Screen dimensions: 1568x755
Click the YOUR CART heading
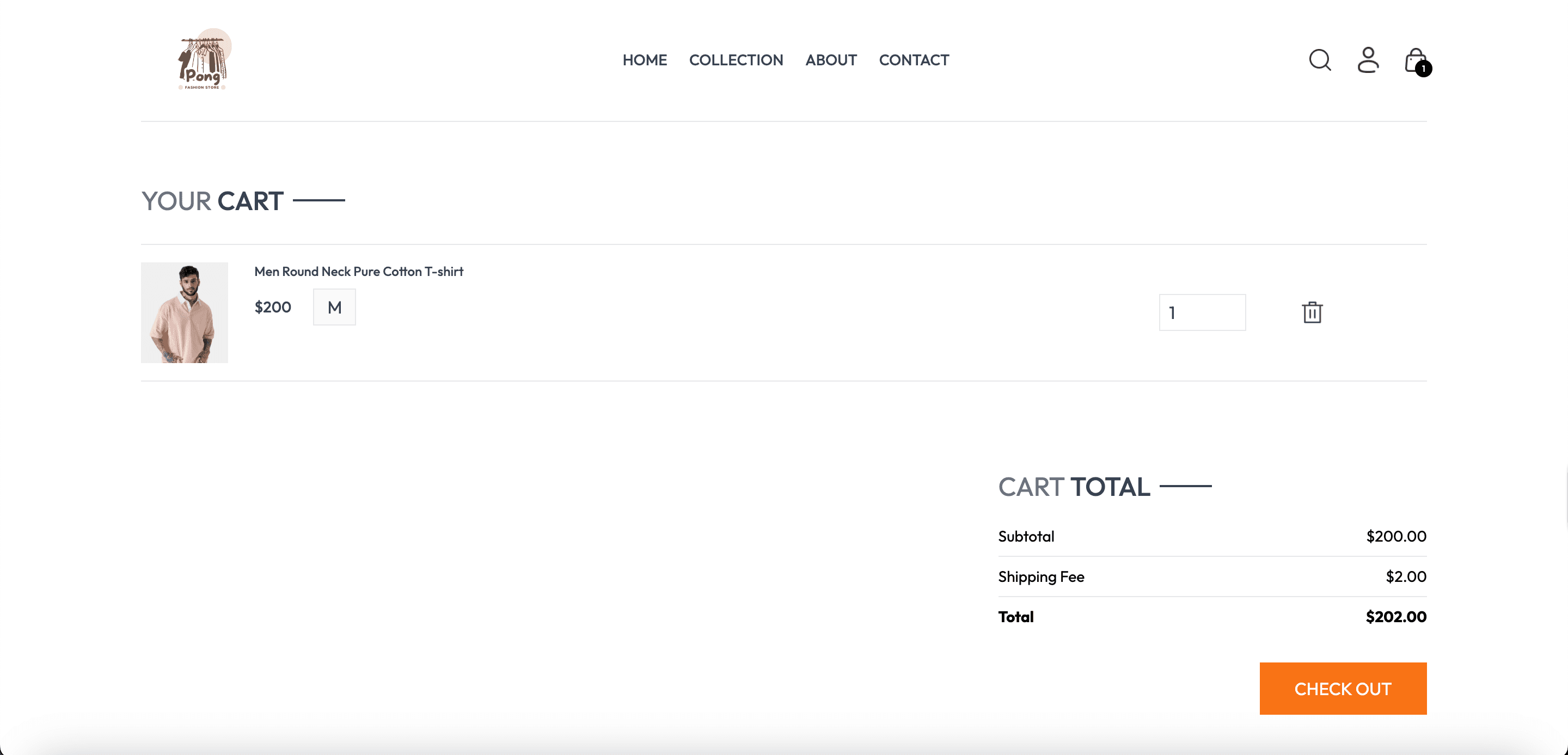tap(212, 201)
